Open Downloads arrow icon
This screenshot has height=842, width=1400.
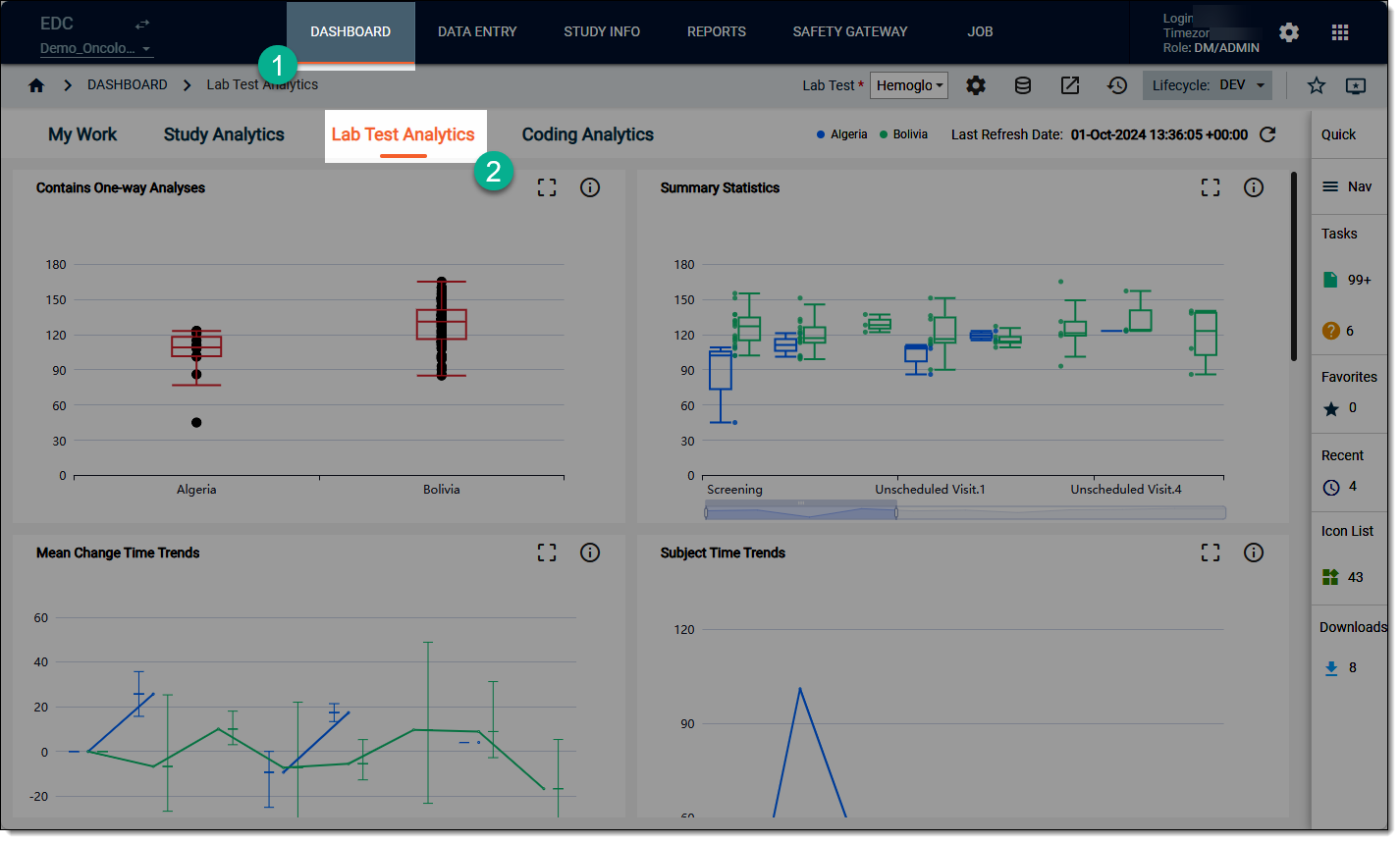point(1331,668)
